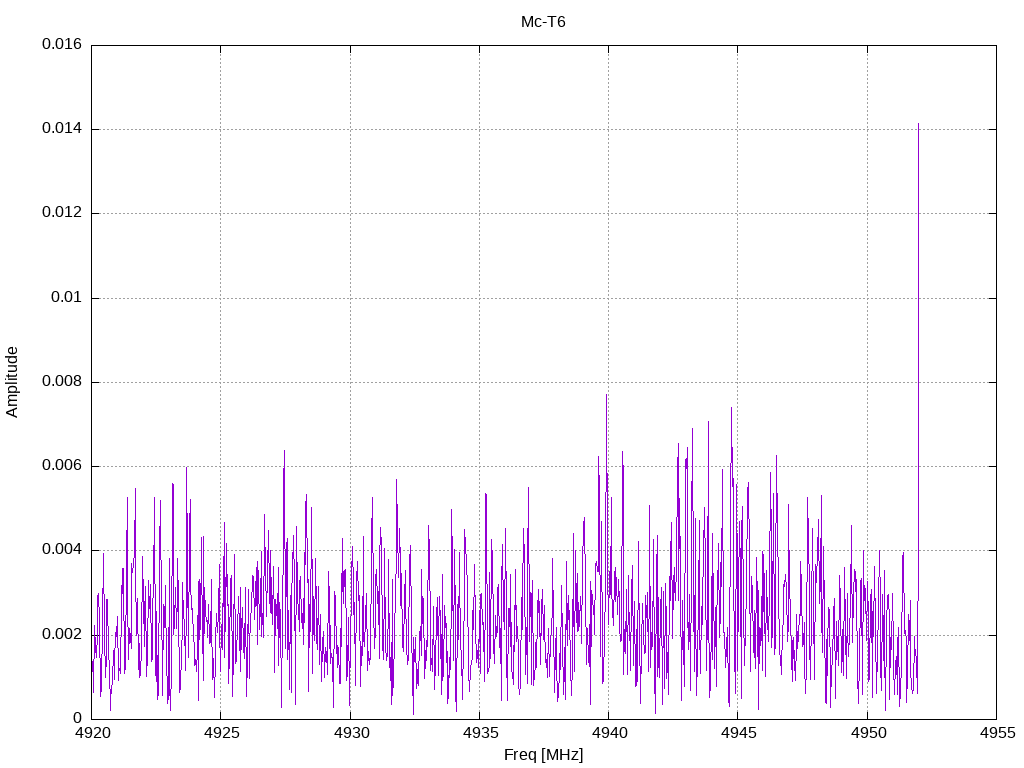Select the Amplitude y-axis label
1024x768 pixels.
[13, 381]
